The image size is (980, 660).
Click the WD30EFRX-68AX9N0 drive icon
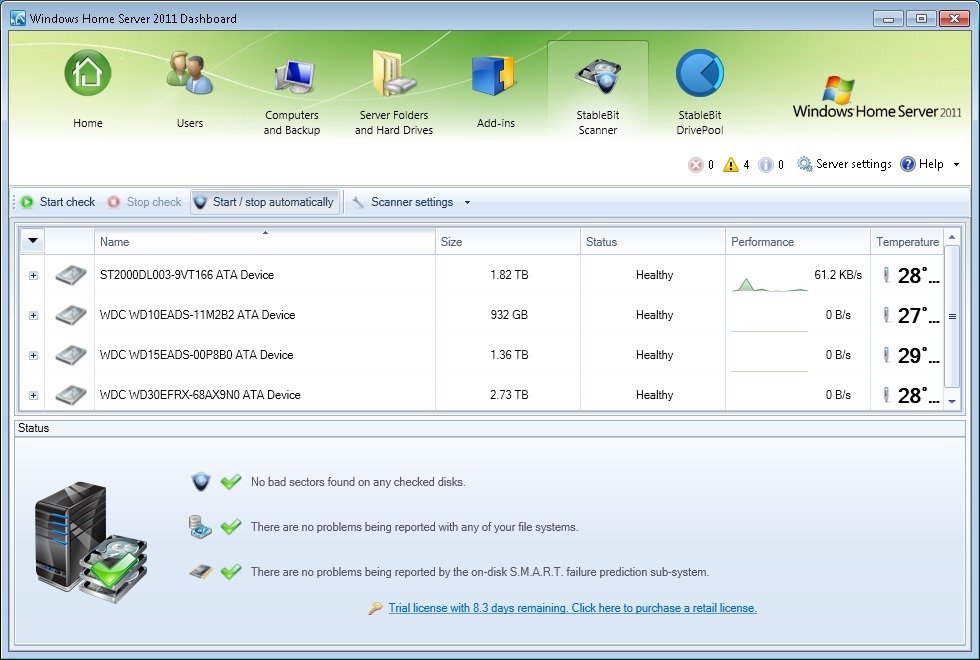pos(71,395)
